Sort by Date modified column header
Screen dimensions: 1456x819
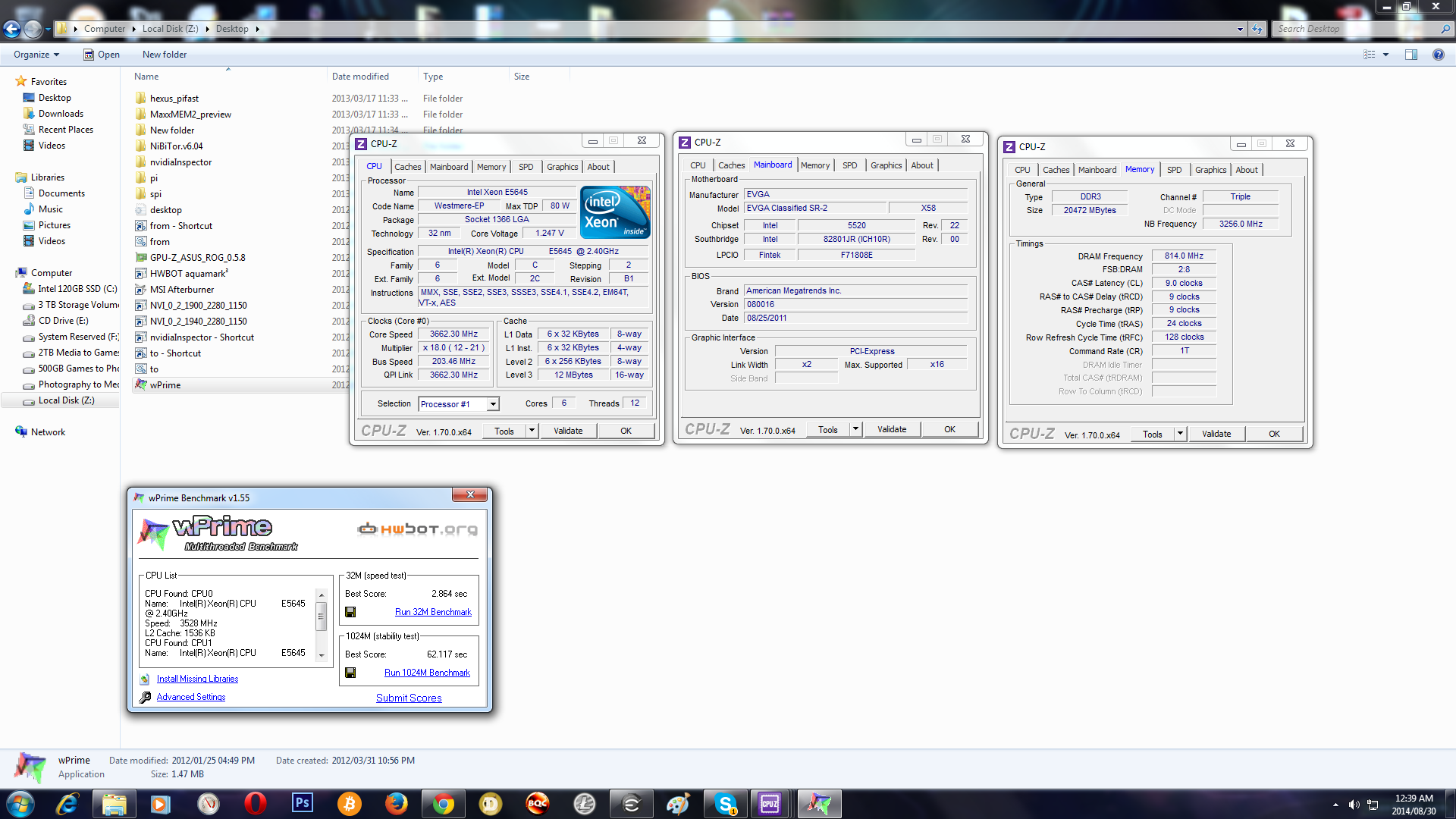point(360,77)
